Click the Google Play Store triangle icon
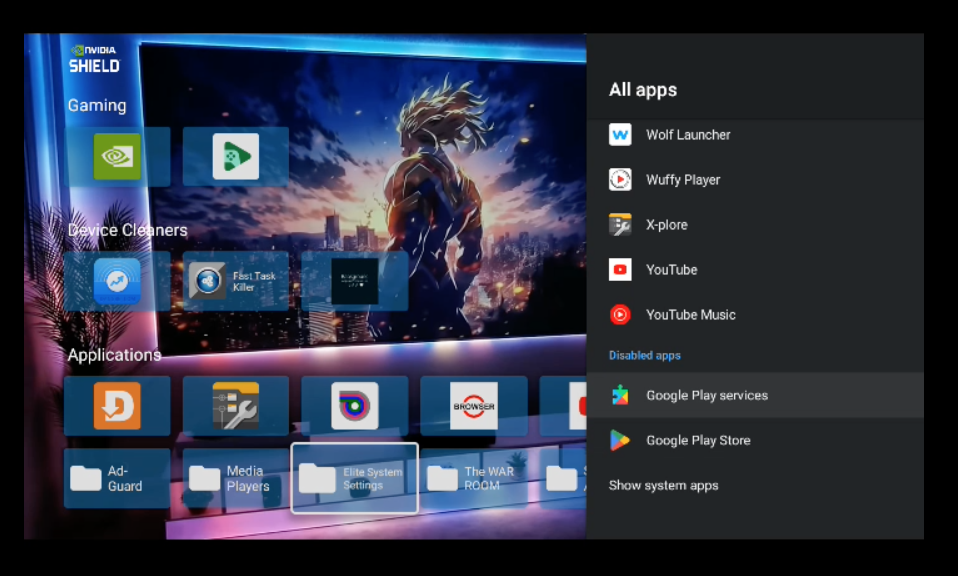The image size is (958, 576). tap(620, 440)
